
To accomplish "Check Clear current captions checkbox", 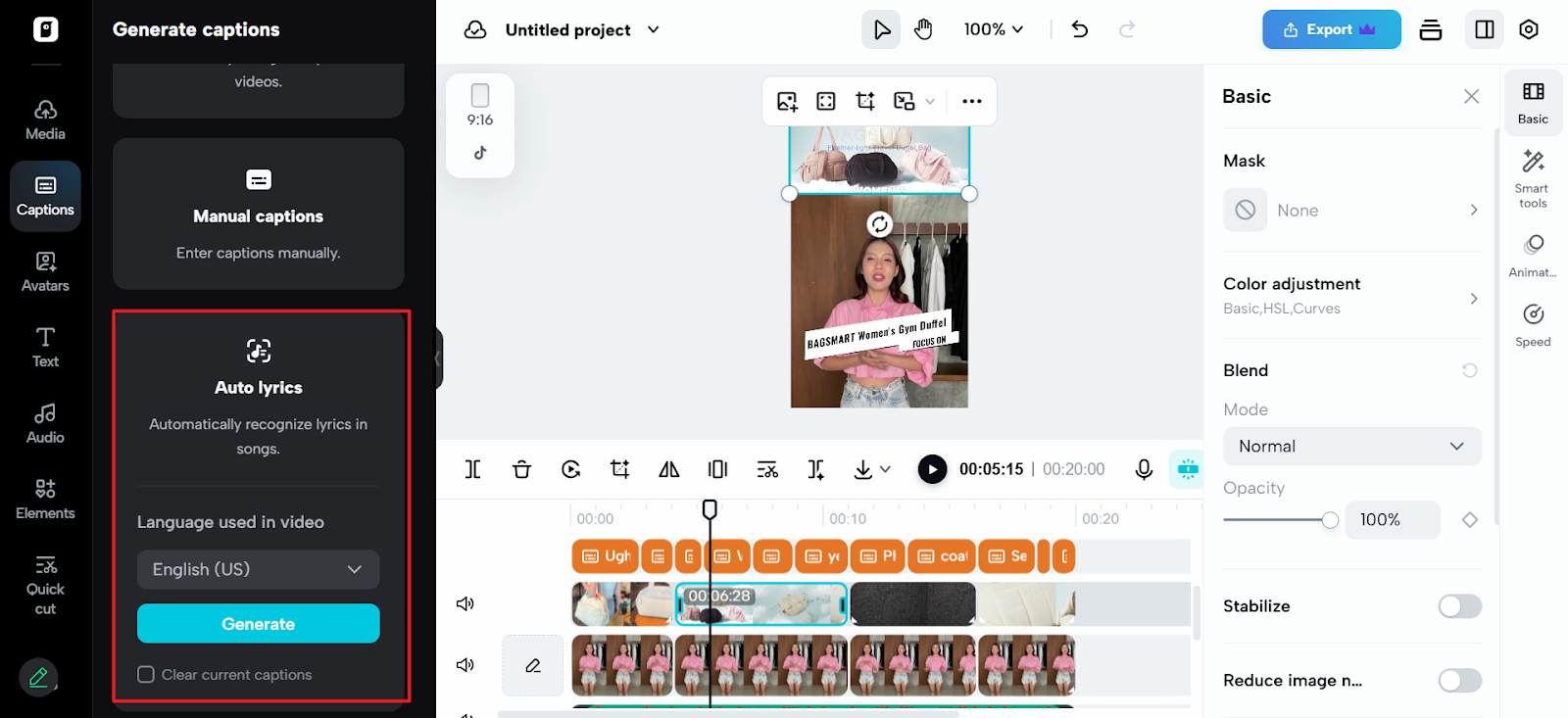I will [146, 675].
